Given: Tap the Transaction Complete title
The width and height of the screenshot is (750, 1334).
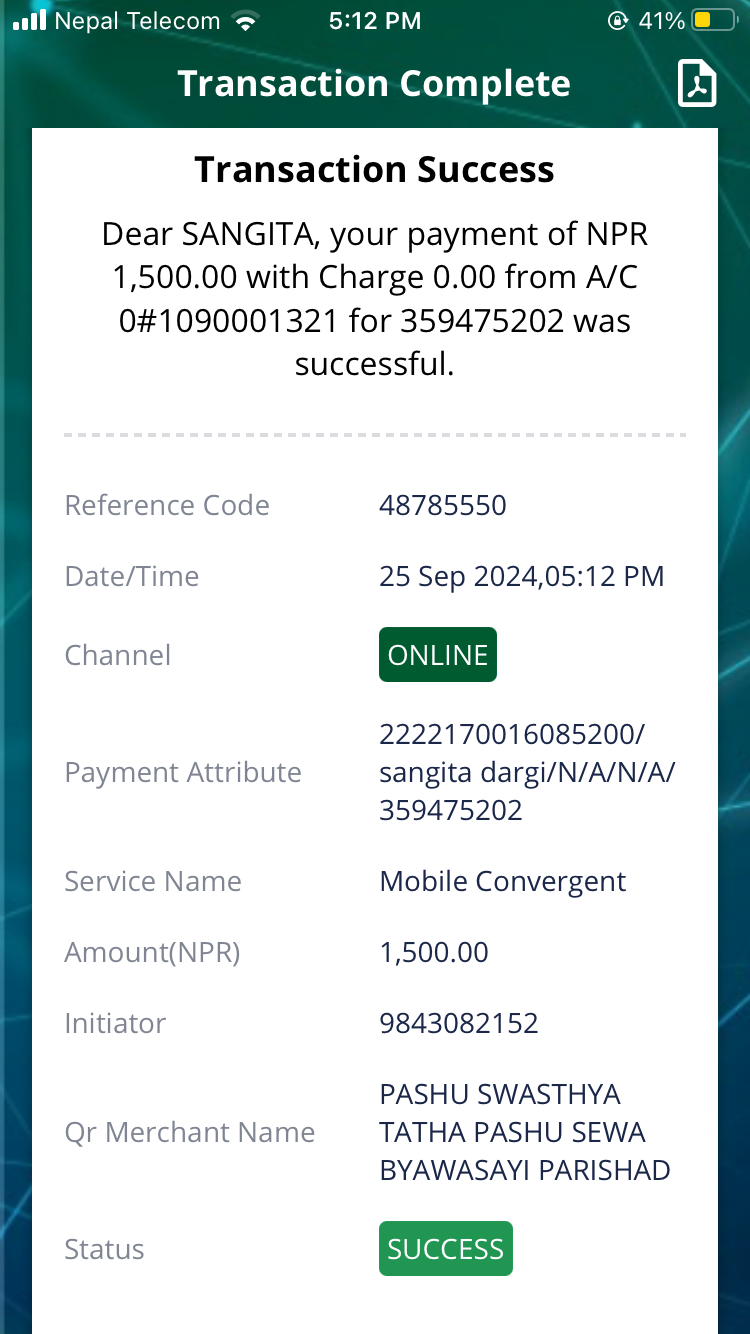Looking at the screenshot, I should pyautogui.click(x=374, y=84).
